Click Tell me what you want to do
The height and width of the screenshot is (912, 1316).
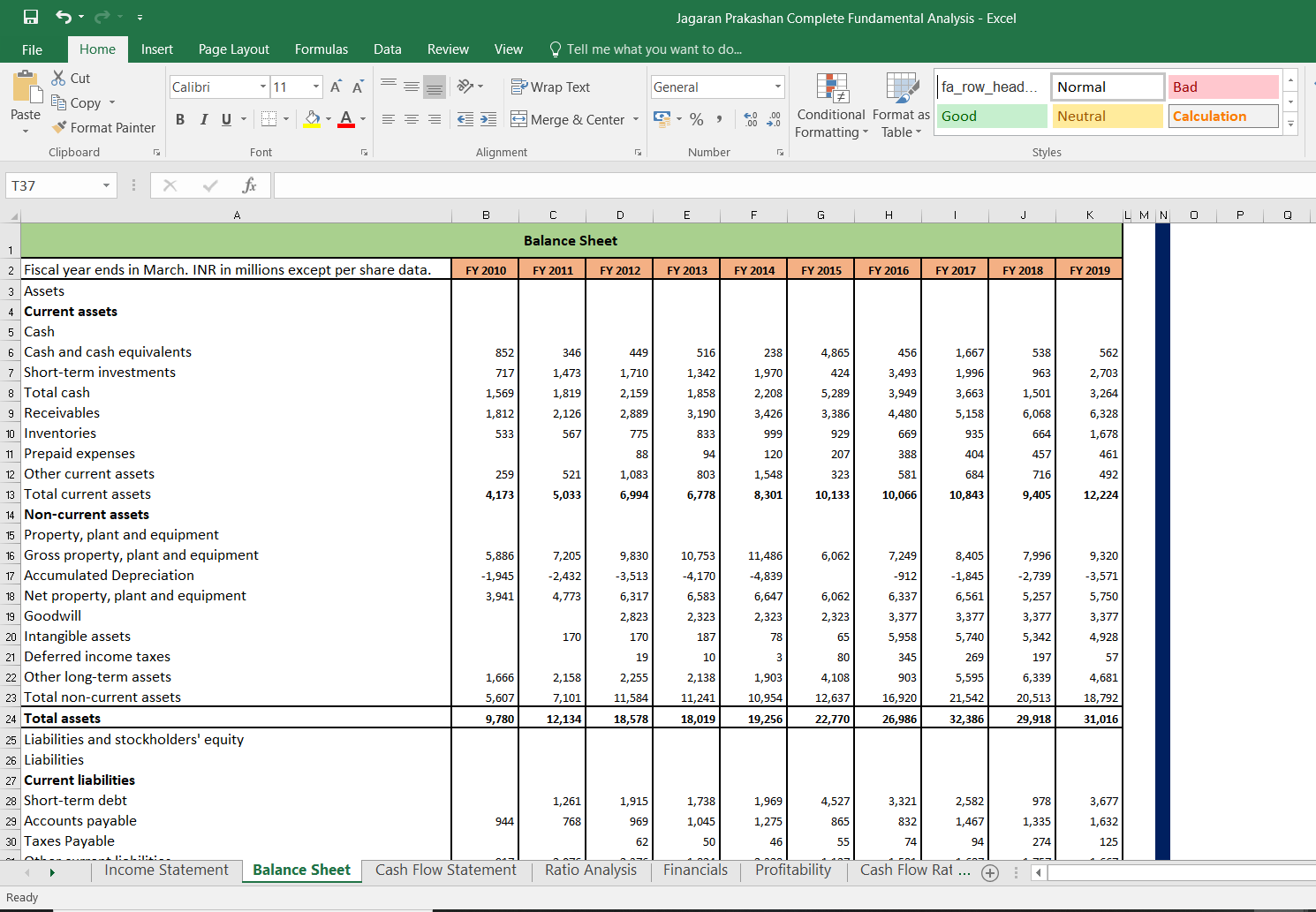(x=646, y=49)
